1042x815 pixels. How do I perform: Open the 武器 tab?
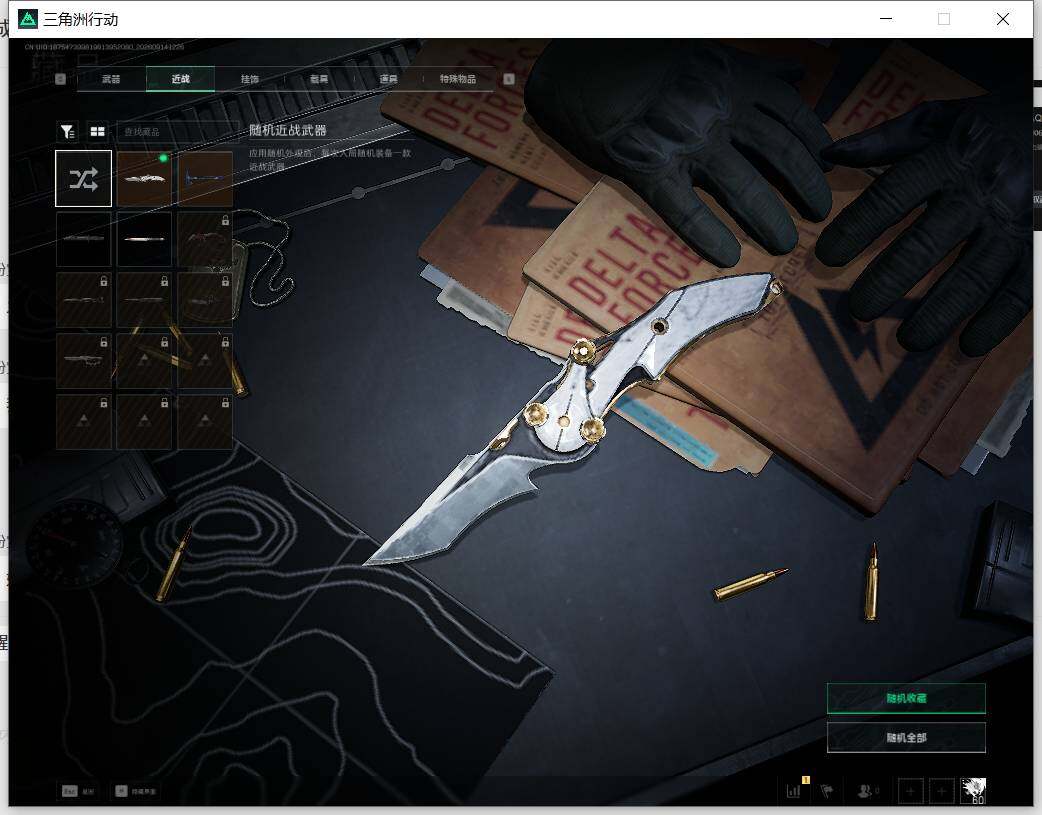(x=111, y=79)
